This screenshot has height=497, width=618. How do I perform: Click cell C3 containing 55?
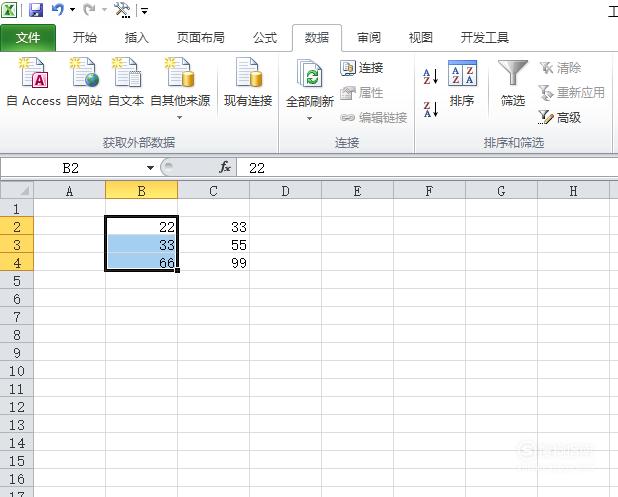pos(213,245)
